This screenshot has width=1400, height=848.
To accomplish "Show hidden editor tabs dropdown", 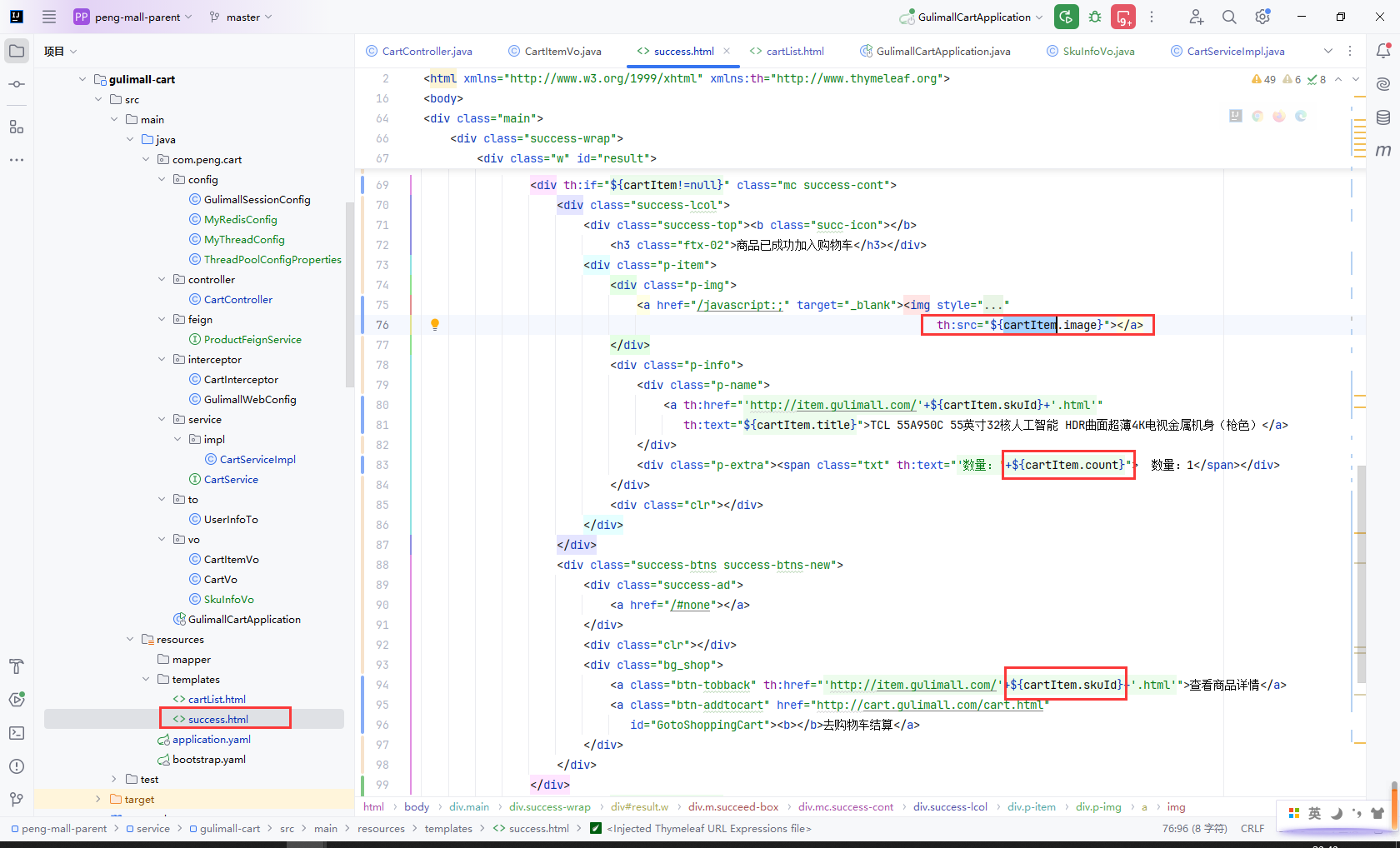I will pos(1328,51).
